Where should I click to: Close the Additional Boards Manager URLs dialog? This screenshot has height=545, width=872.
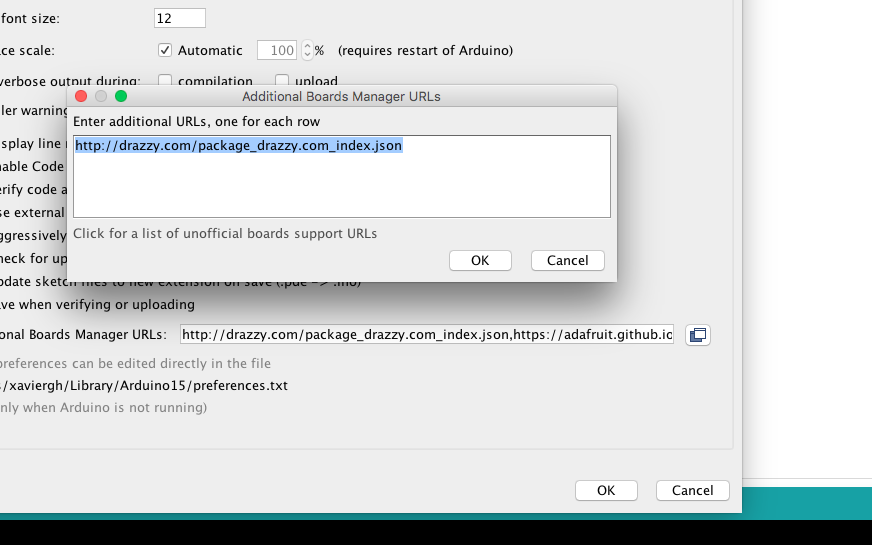(81, 96)
